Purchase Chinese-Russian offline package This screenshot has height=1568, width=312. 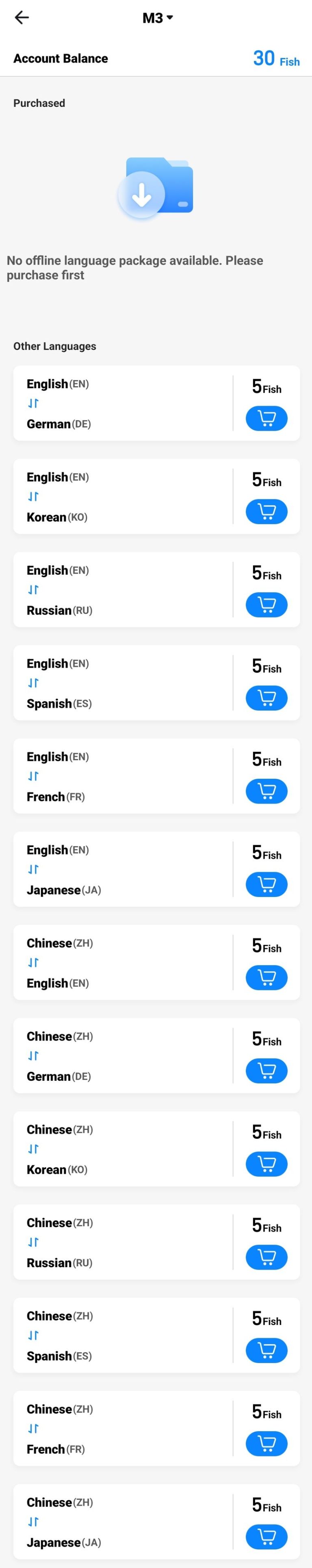pyautogui.click(x=266, y=1256)
